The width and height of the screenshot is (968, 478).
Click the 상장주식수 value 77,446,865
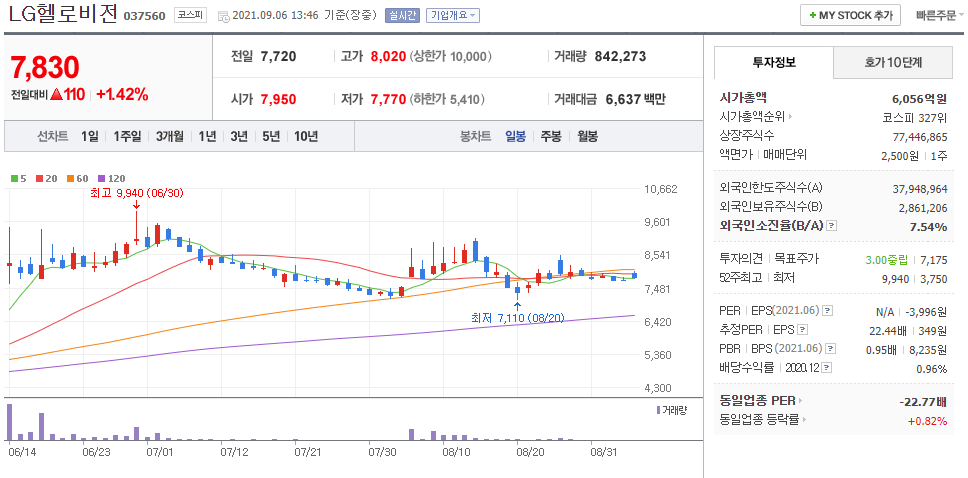(x=920, y=136)
